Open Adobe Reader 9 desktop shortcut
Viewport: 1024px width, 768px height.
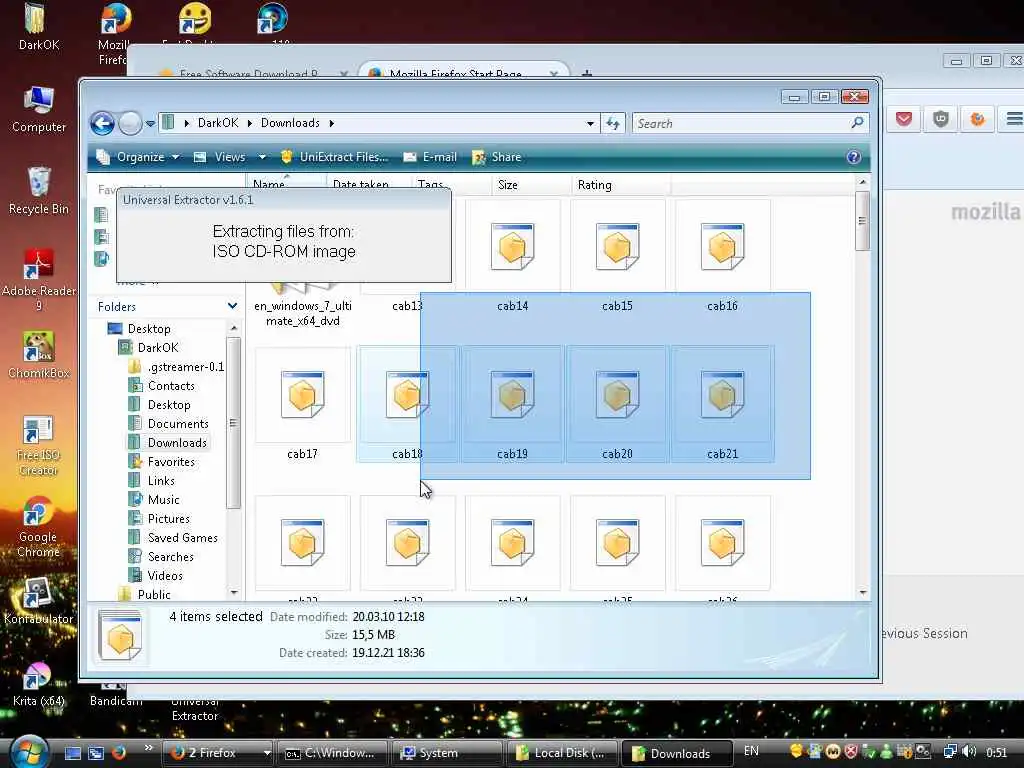39,280
